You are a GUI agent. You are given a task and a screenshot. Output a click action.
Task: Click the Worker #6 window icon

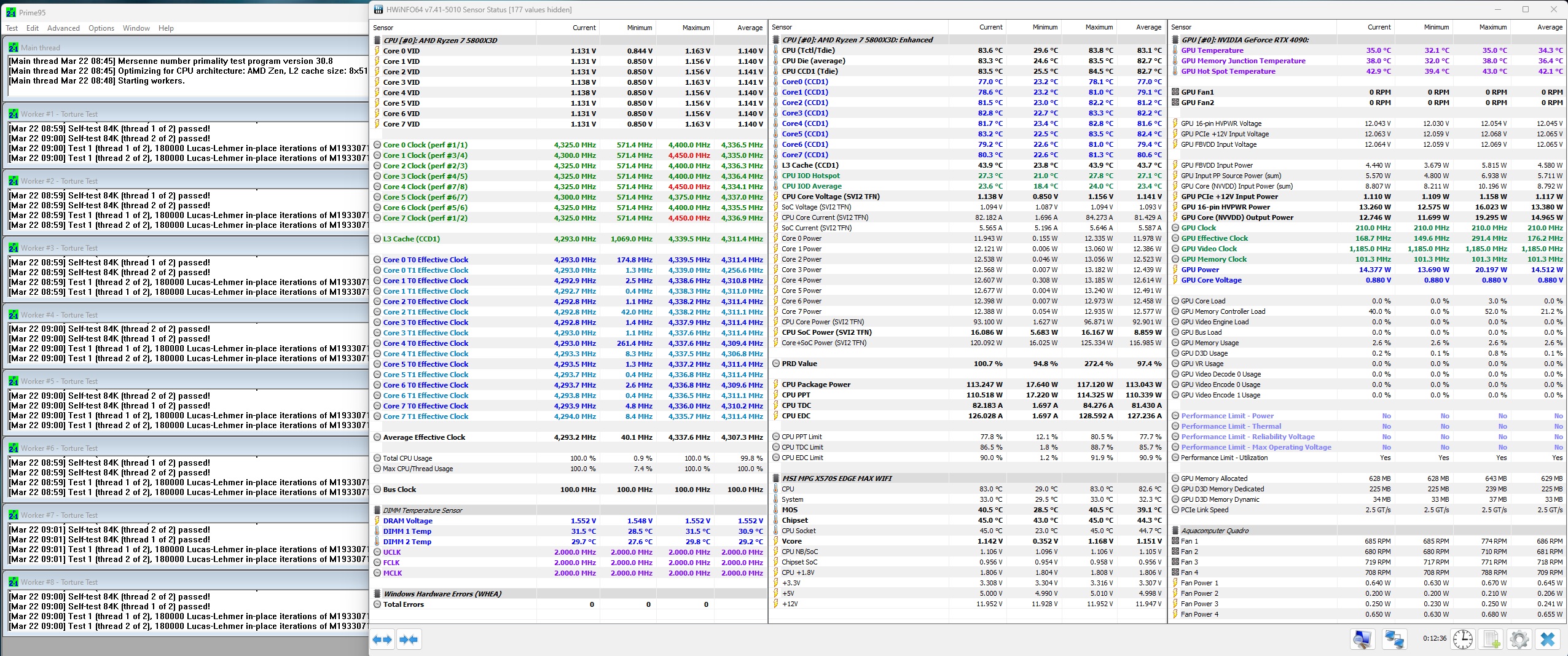[14, 448]
